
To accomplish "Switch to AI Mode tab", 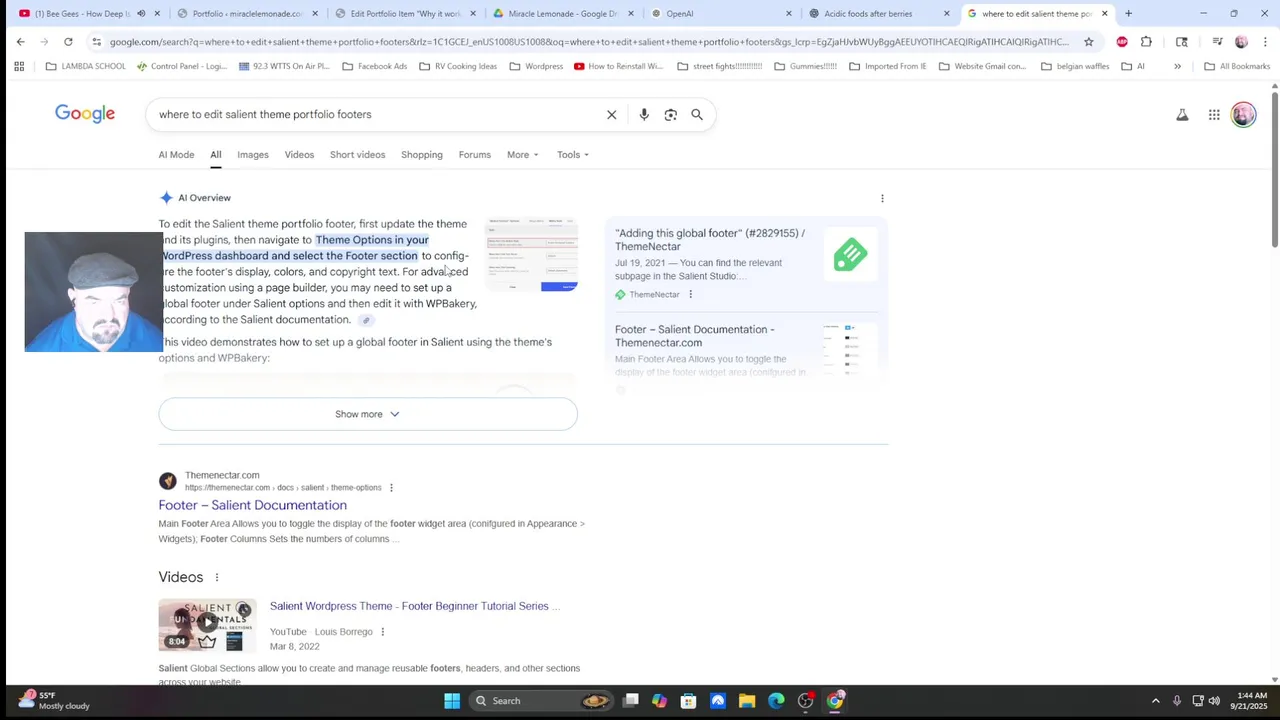I will [x=176, y=155].
